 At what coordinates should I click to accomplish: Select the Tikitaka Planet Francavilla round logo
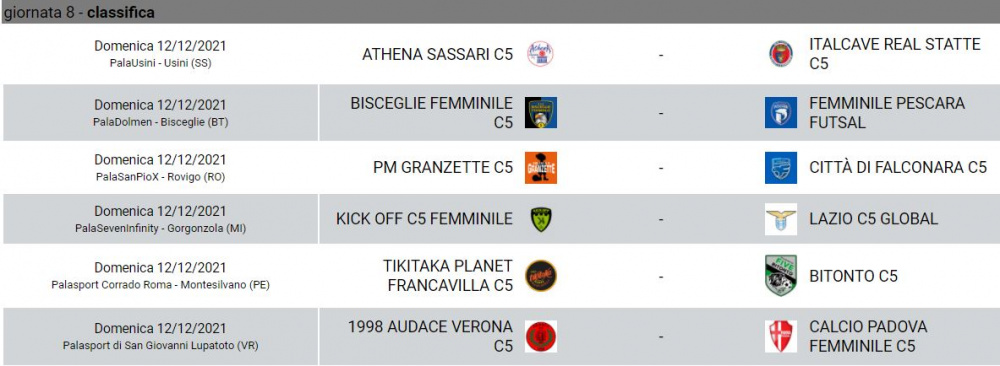(541, 276)
